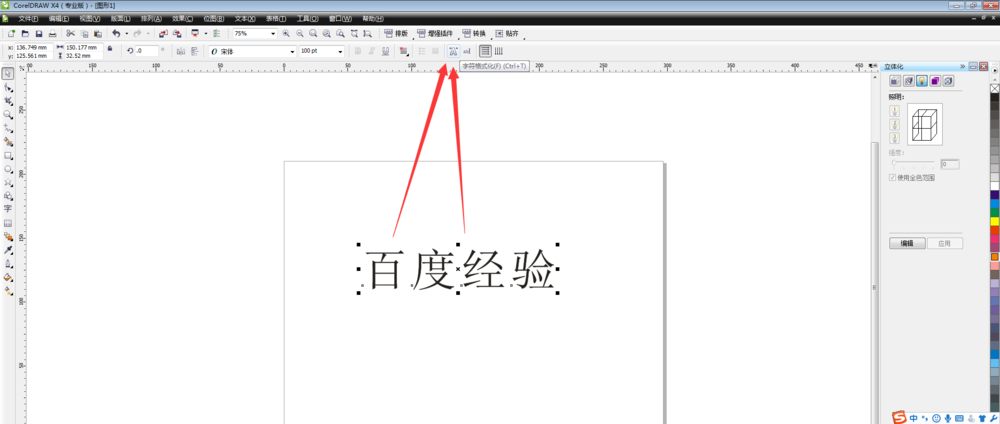This screenshot has height=424, width=1000.
Task: Select the Polygon tool in toolbox
Action: coord(8,182)
